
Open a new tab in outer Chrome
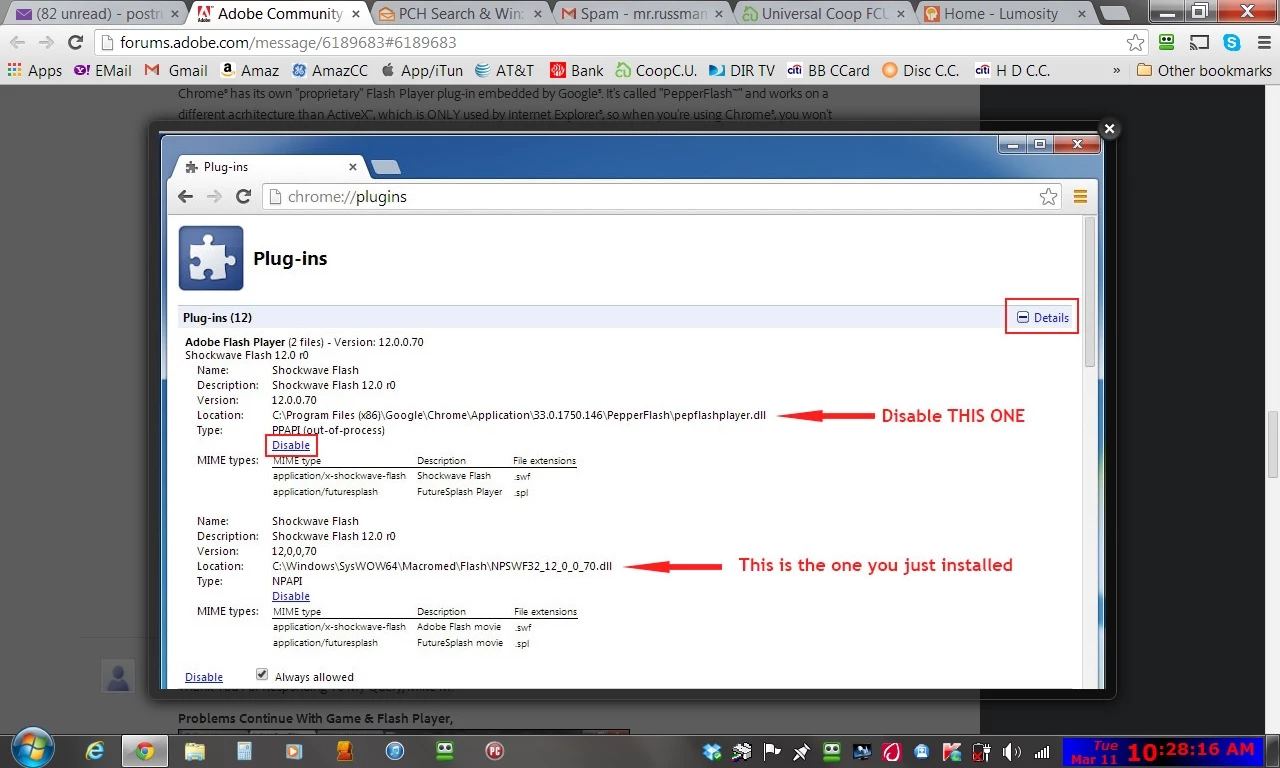click(1113, 14)
